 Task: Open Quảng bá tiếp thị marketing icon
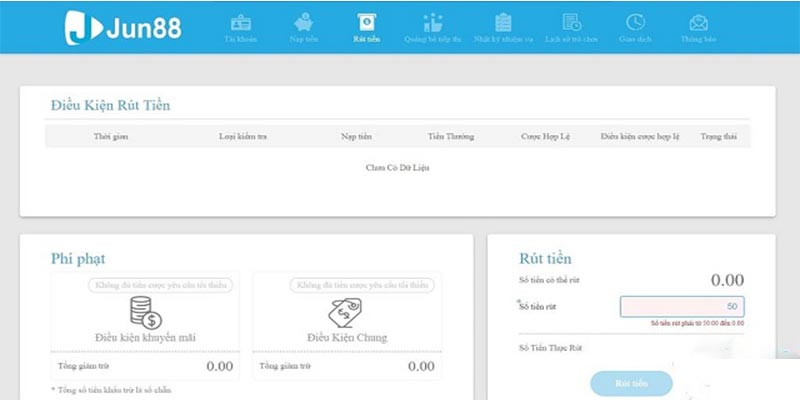(433, 23)
